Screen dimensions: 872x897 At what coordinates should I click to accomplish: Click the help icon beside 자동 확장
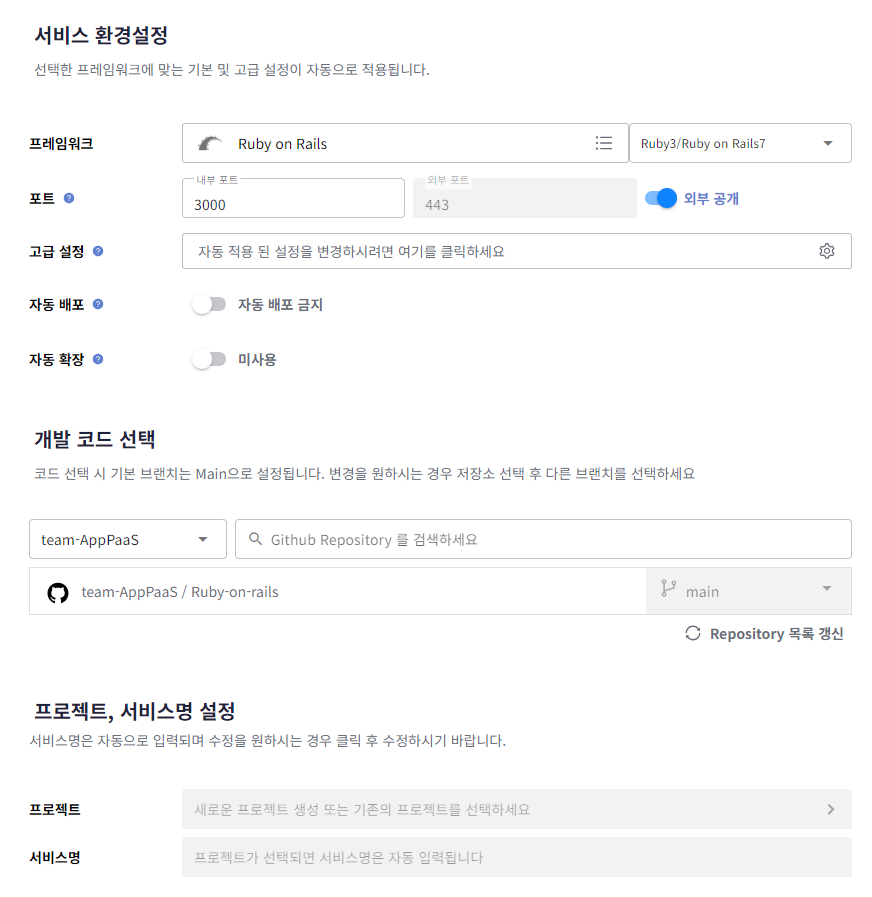pyautogui.click(x=98, y=359)
